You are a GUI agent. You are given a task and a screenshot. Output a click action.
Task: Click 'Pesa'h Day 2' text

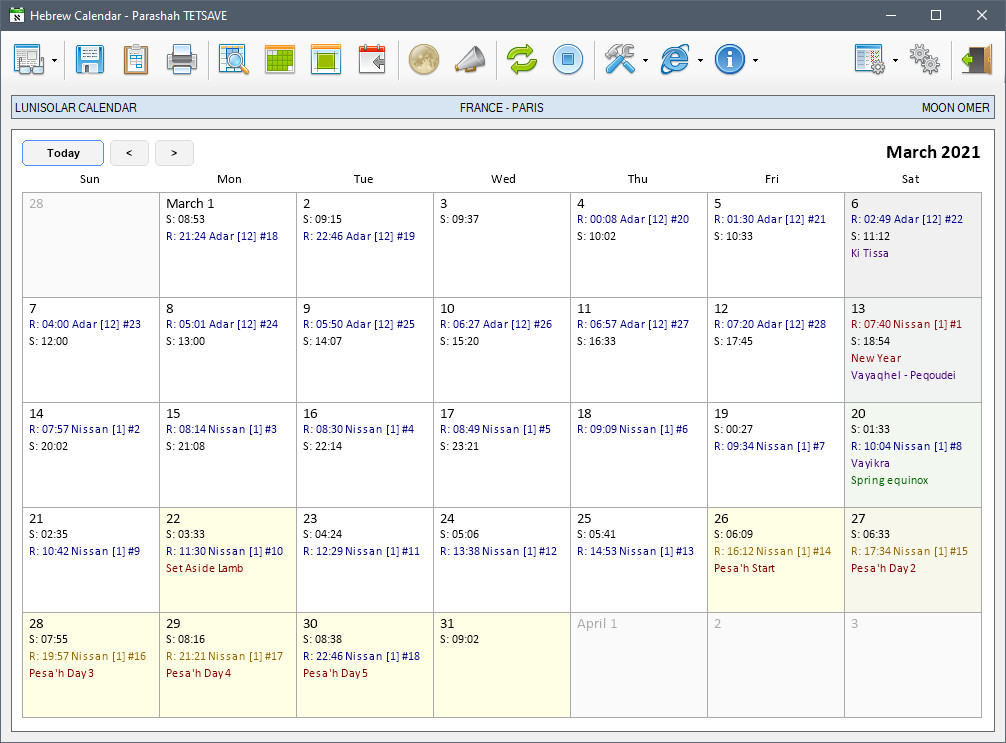pyautogui.click(x=883, y=568)
